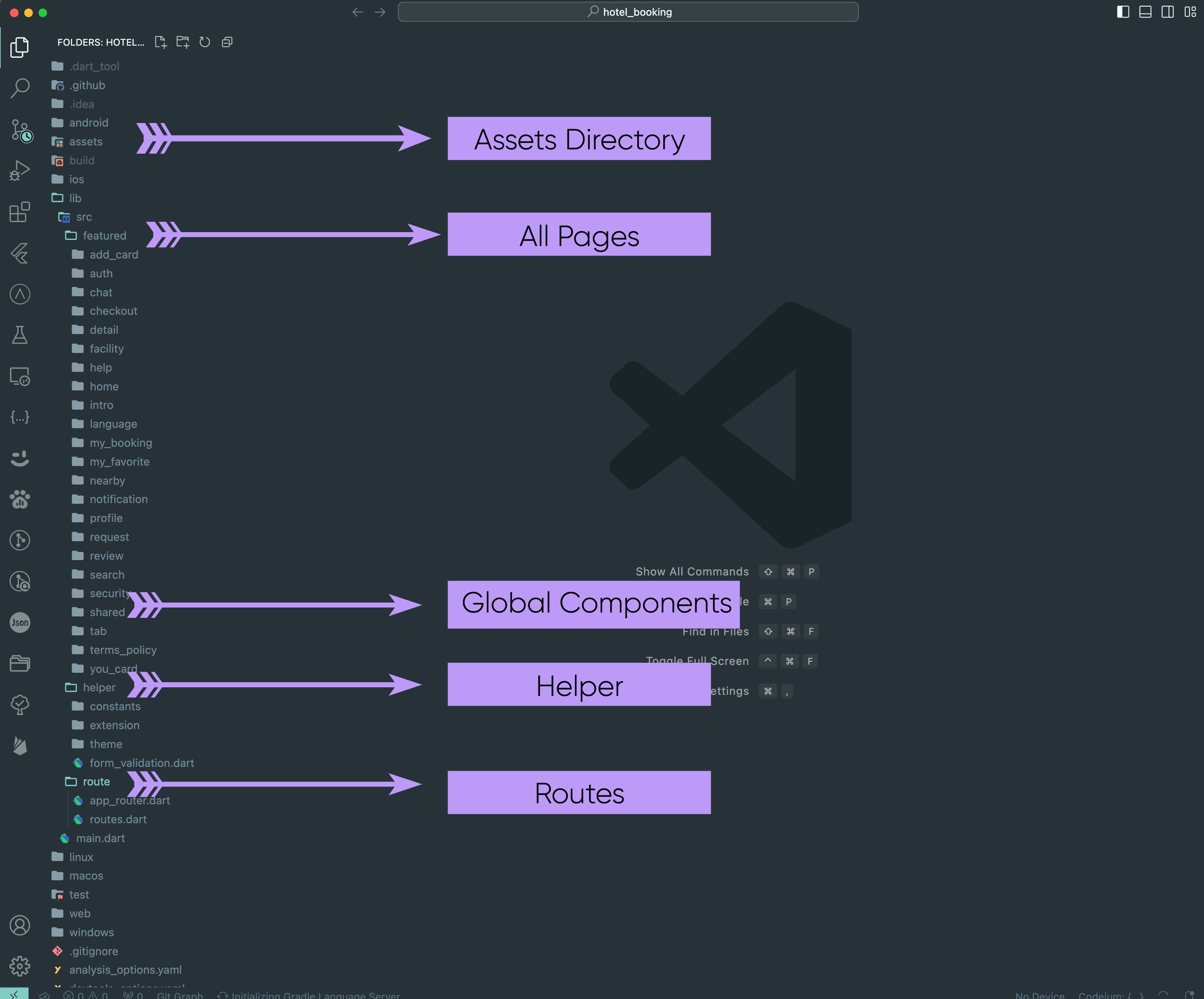Open the Git Graph sidebar icon
This screenshot has height=999, width=1204.
pos(20,540)
